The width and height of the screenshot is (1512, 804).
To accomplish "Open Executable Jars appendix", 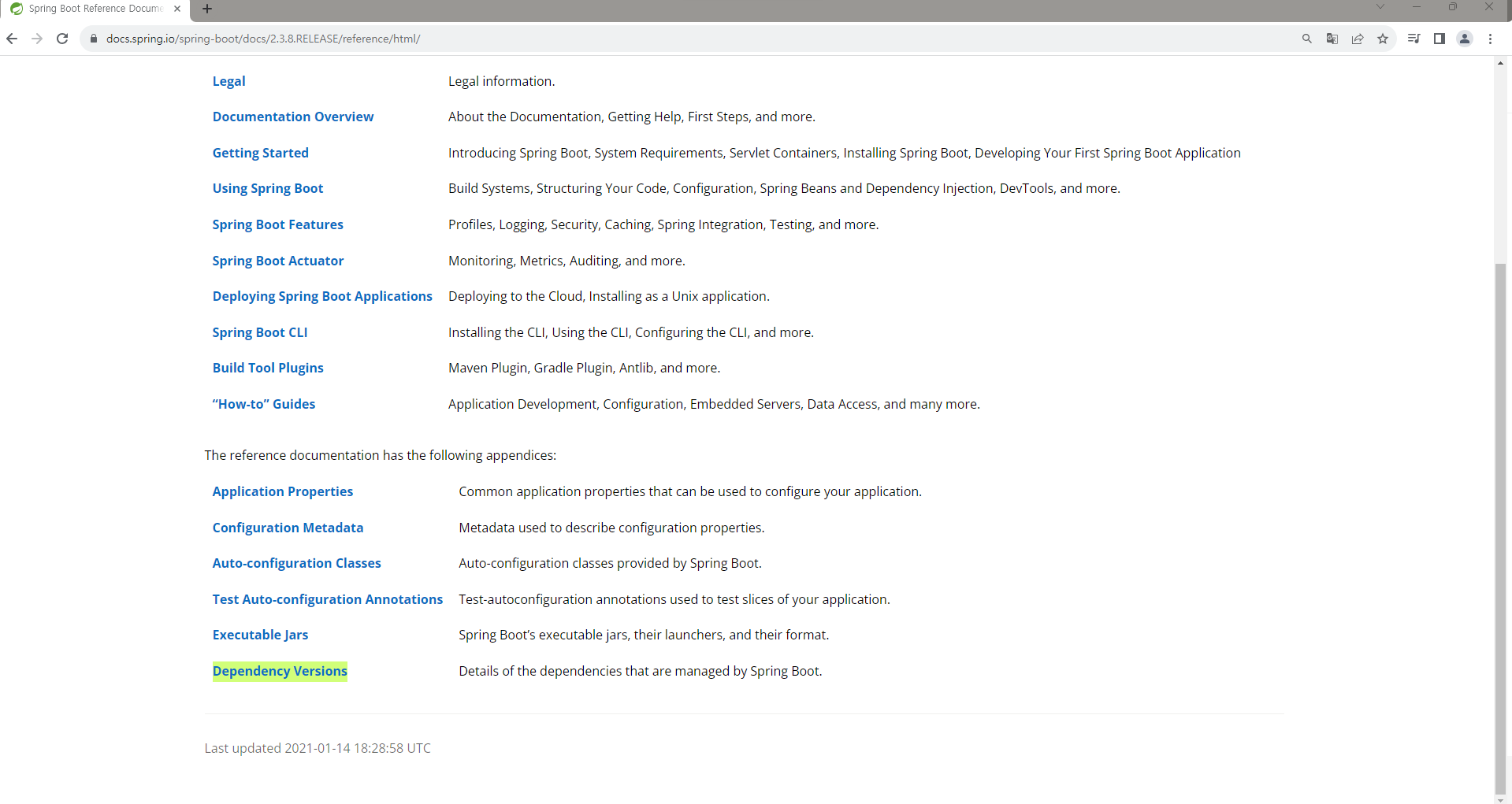I will pos(260,635).
